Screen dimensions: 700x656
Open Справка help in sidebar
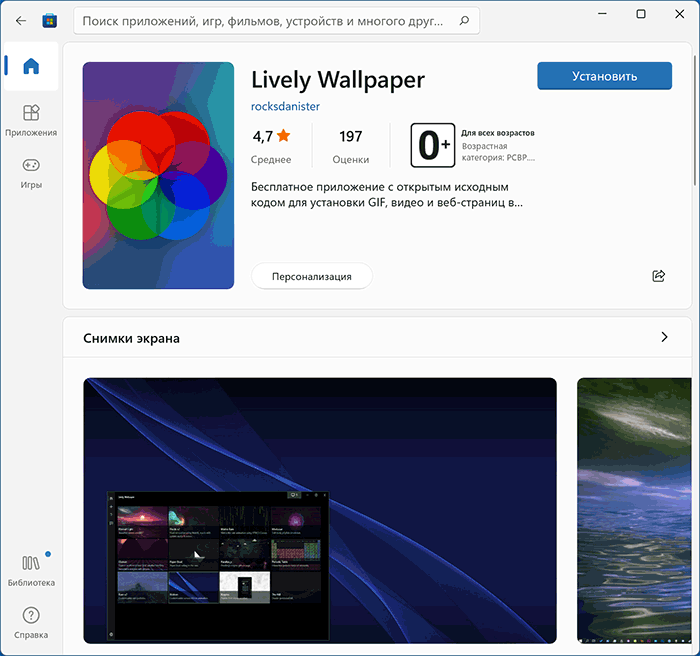pos(31,623)
